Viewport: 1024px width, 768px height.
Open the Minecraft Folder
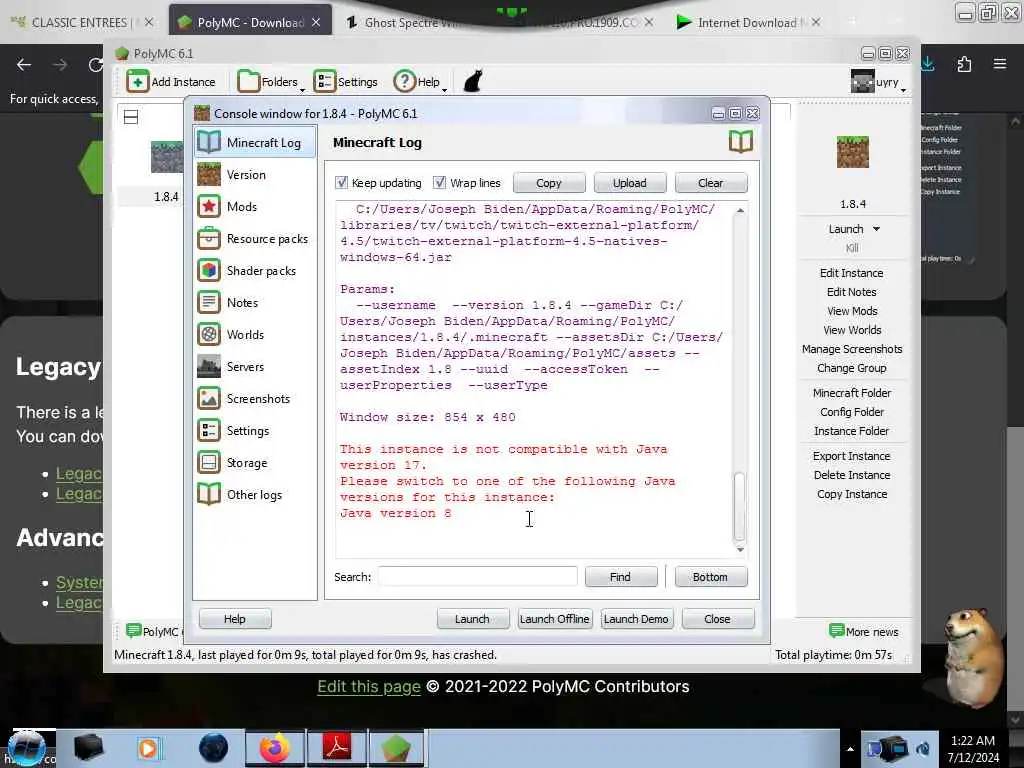coord(852,392)
